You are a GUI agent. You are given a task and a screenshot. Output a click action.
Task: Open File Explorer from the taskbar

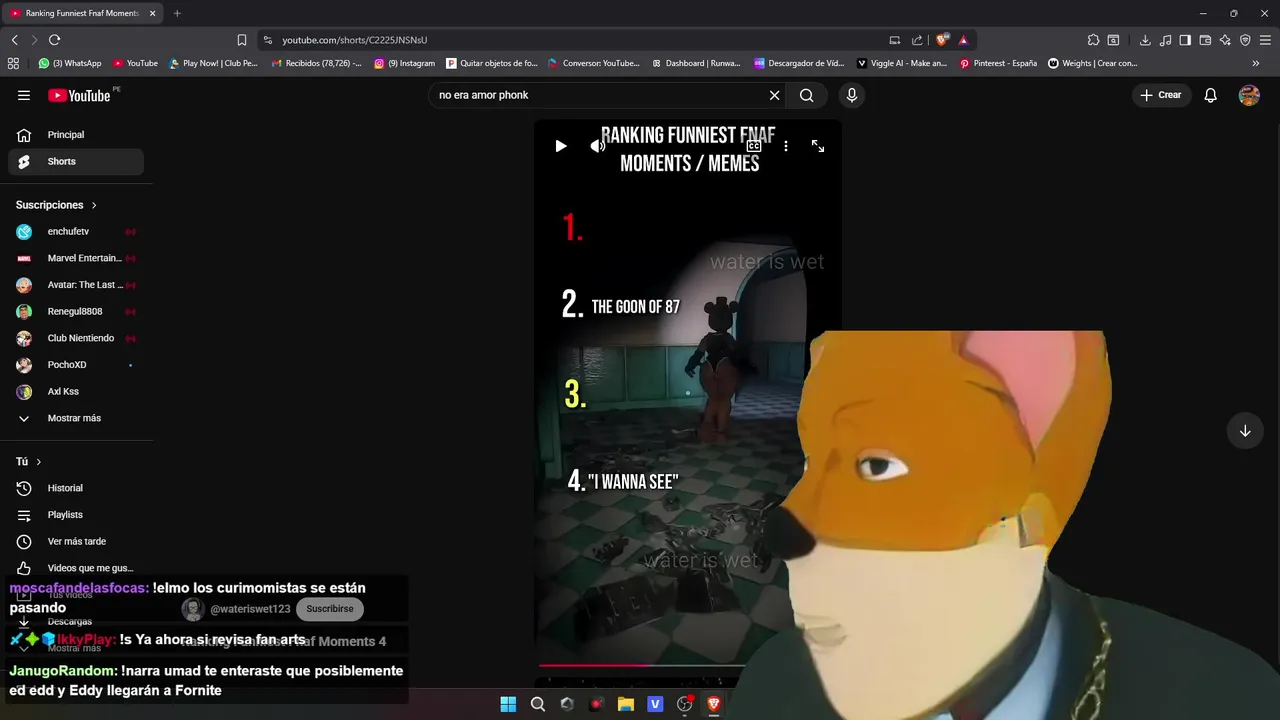626,704
